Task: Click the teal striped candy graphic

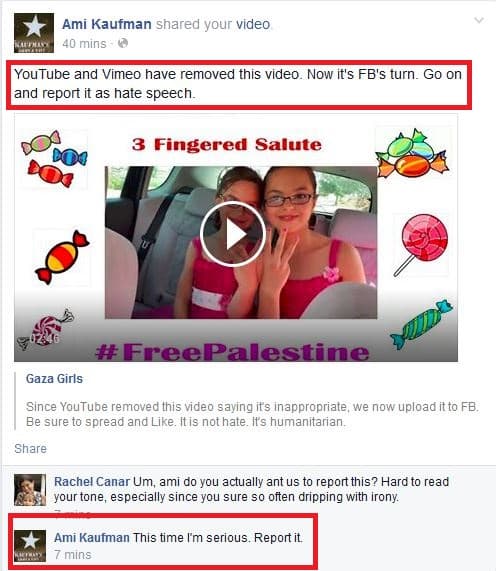Action: pos(421,324)
